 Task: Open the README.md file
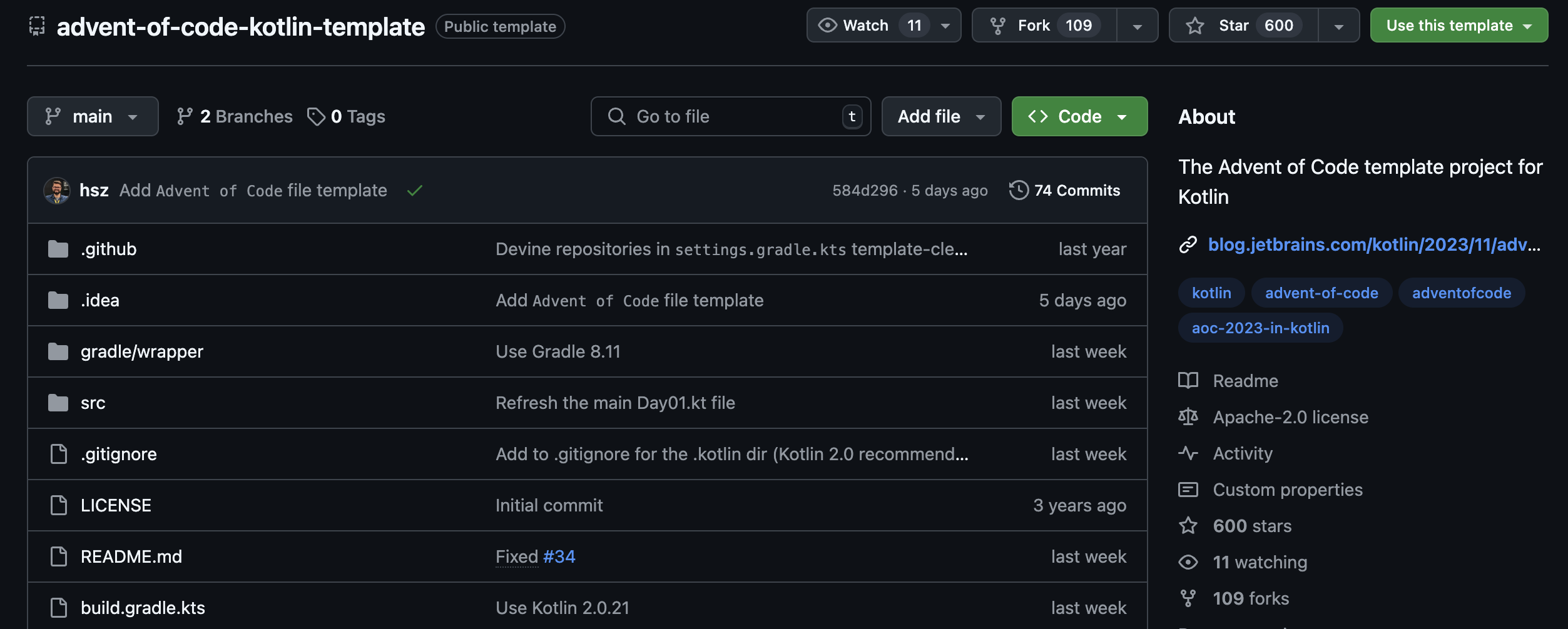coord(131,556)
